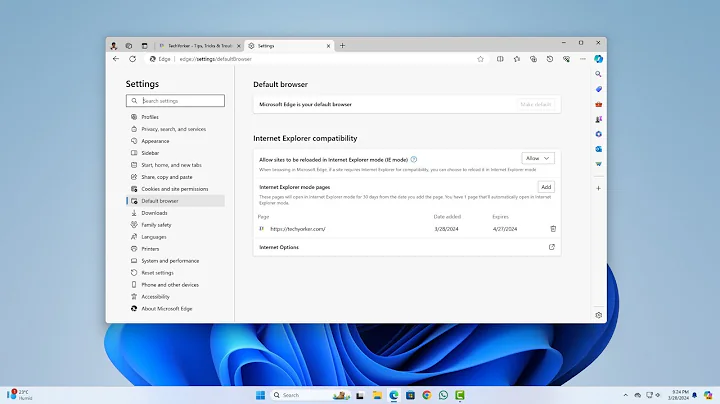Open Windows Start menu
This screenshot has height=404, width=720.
coord(260,395)
